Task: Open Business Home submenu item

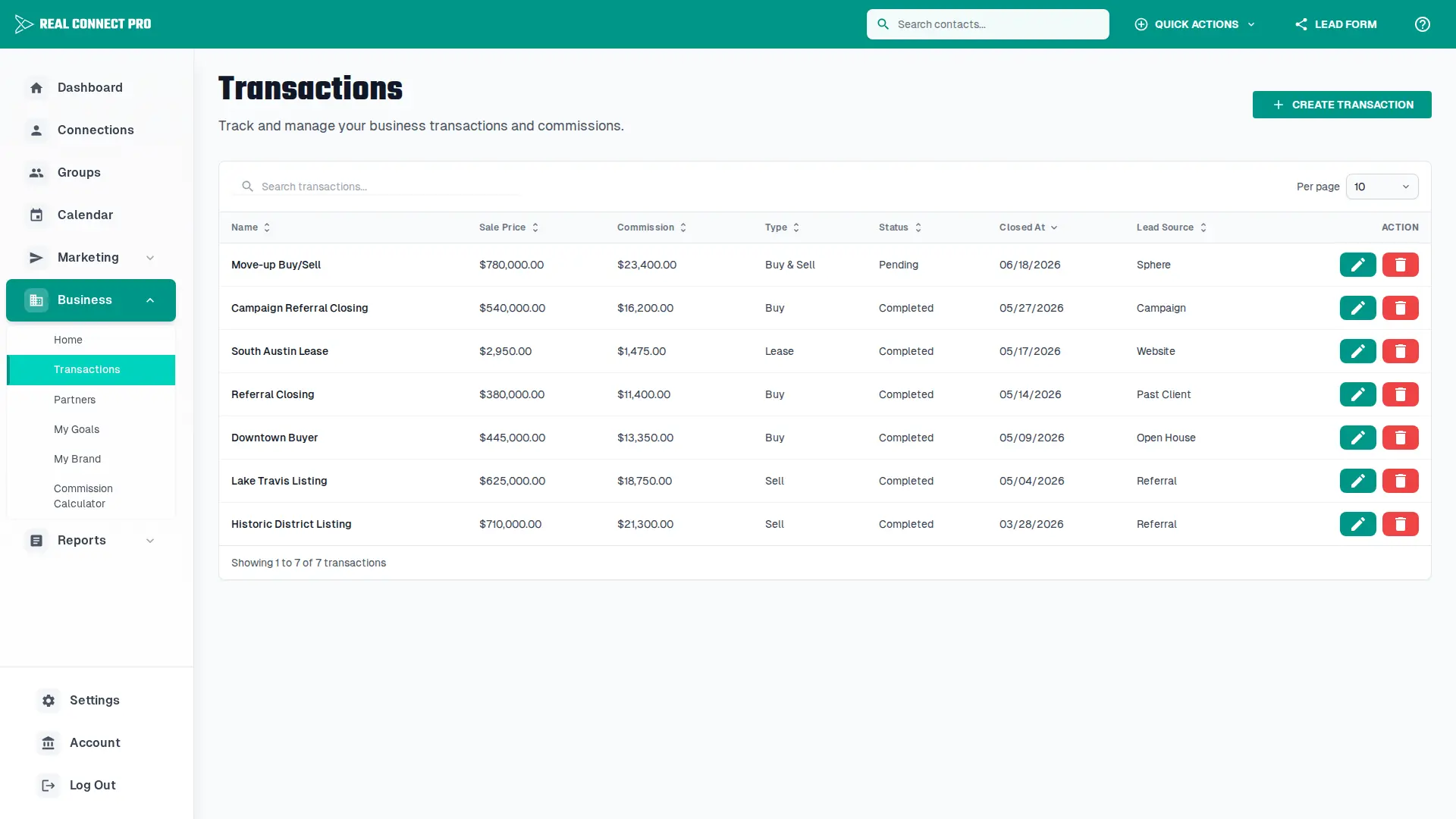Action: click(x=91, y=340)
